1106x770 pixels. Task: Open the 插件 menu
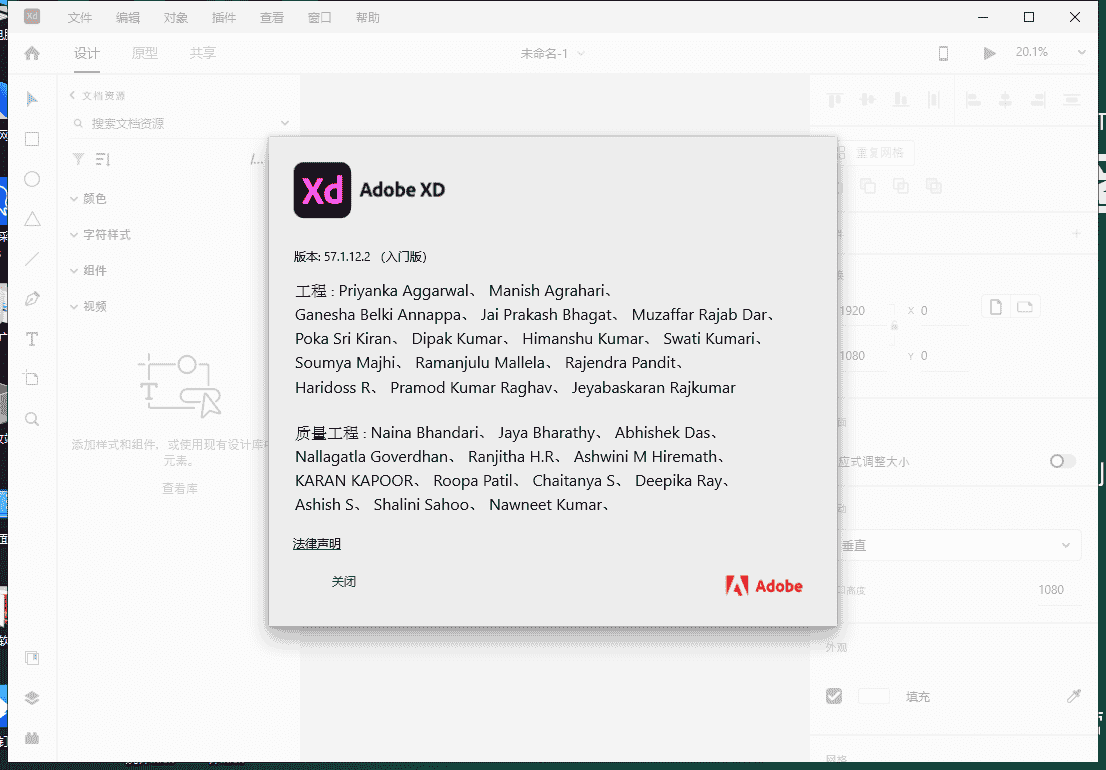click(224, 18)
